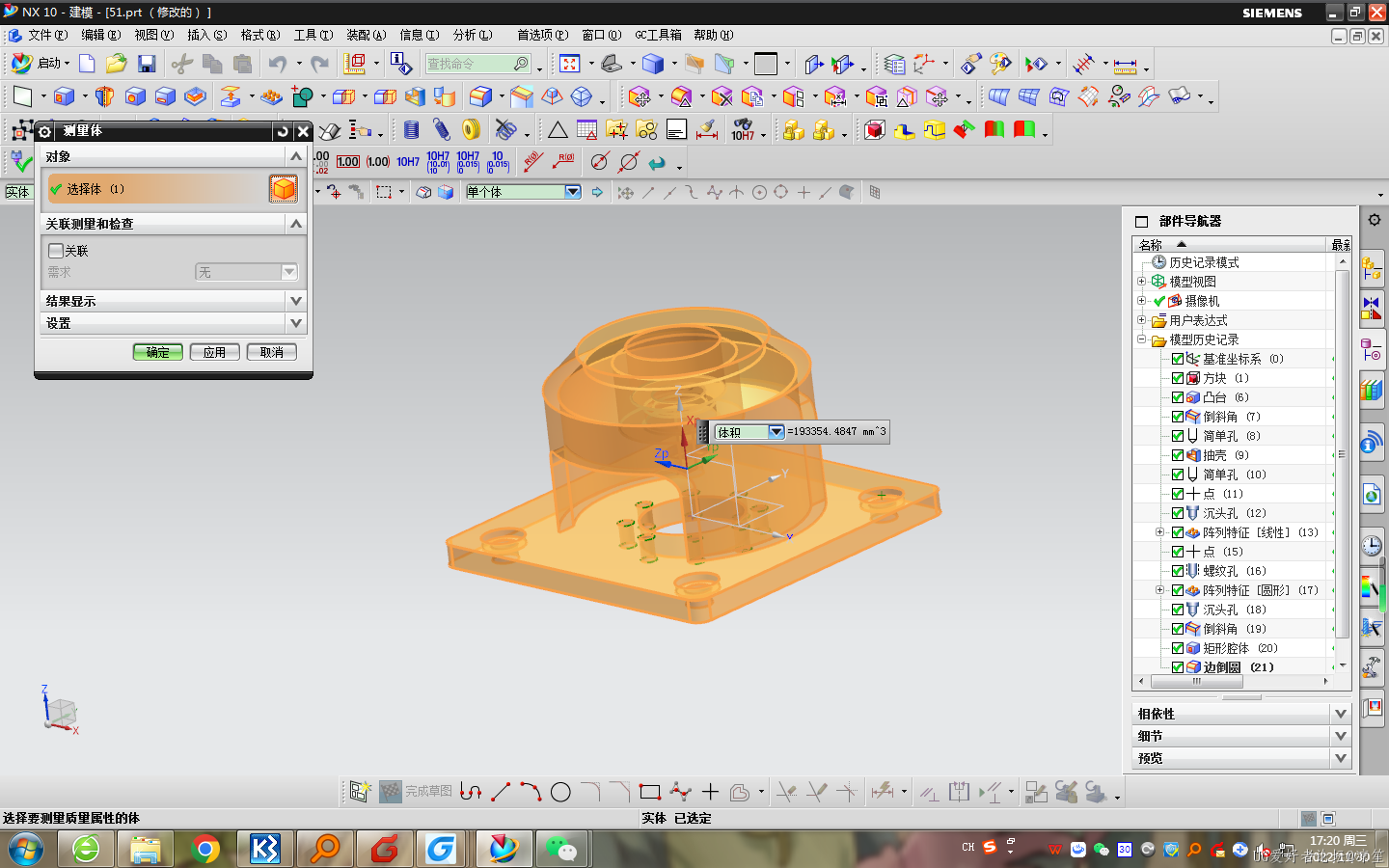Click the 取消 button

[272, 352]
